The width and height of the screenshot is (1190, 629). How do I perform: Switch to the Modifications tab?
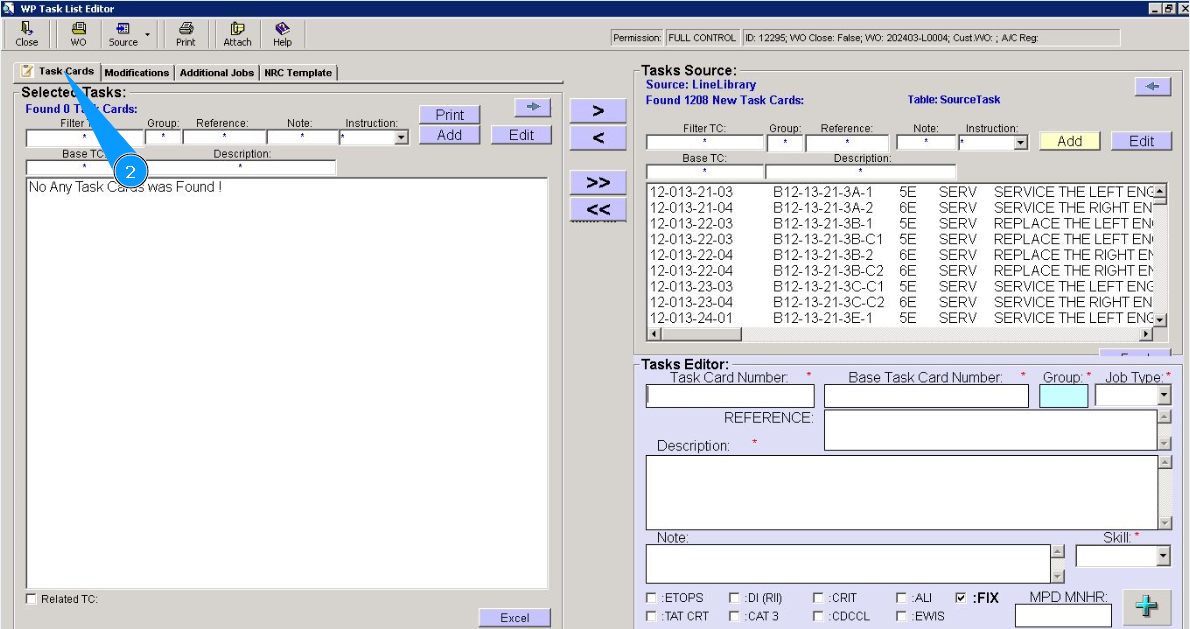click(137, 73)
